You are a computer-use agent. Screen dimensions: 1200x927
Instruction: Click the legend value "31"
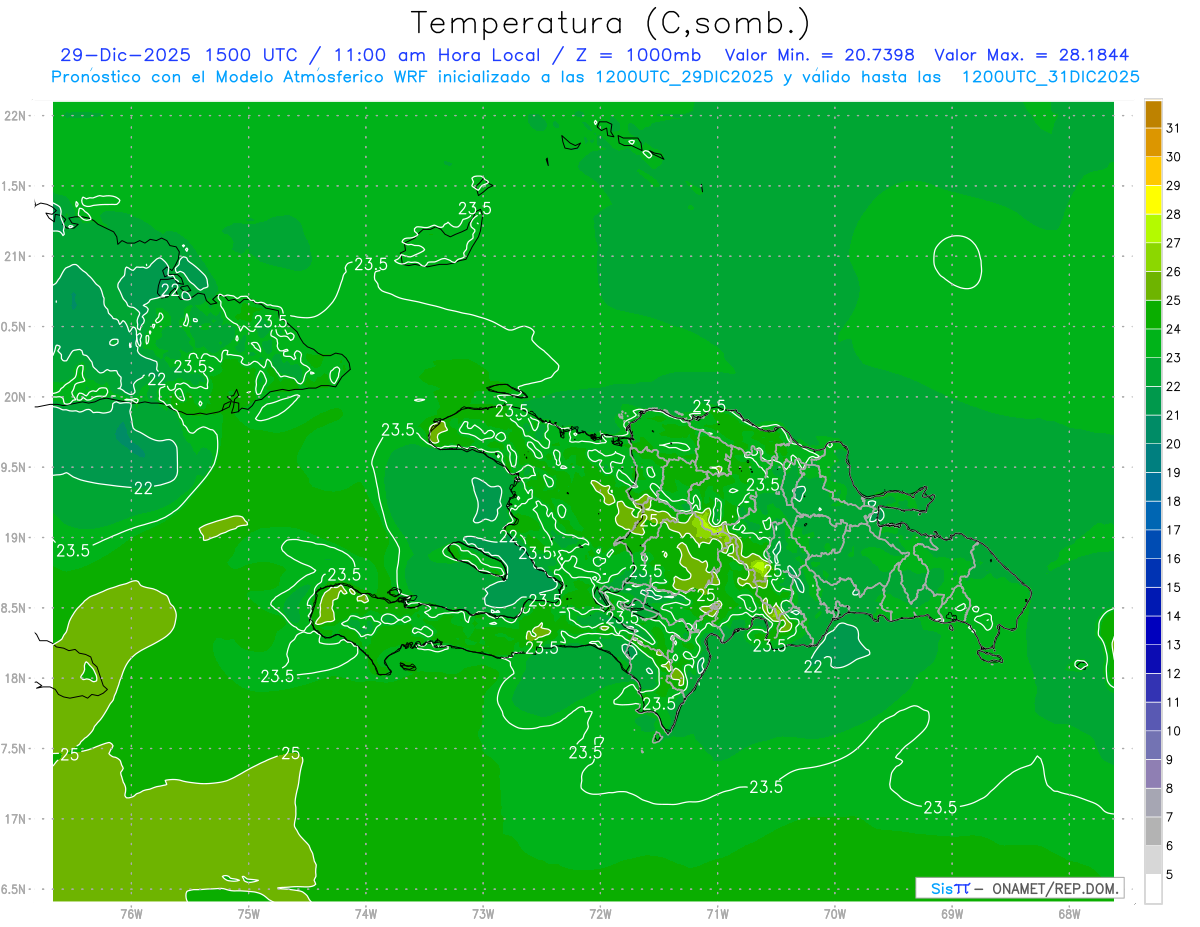(1173, 128)
